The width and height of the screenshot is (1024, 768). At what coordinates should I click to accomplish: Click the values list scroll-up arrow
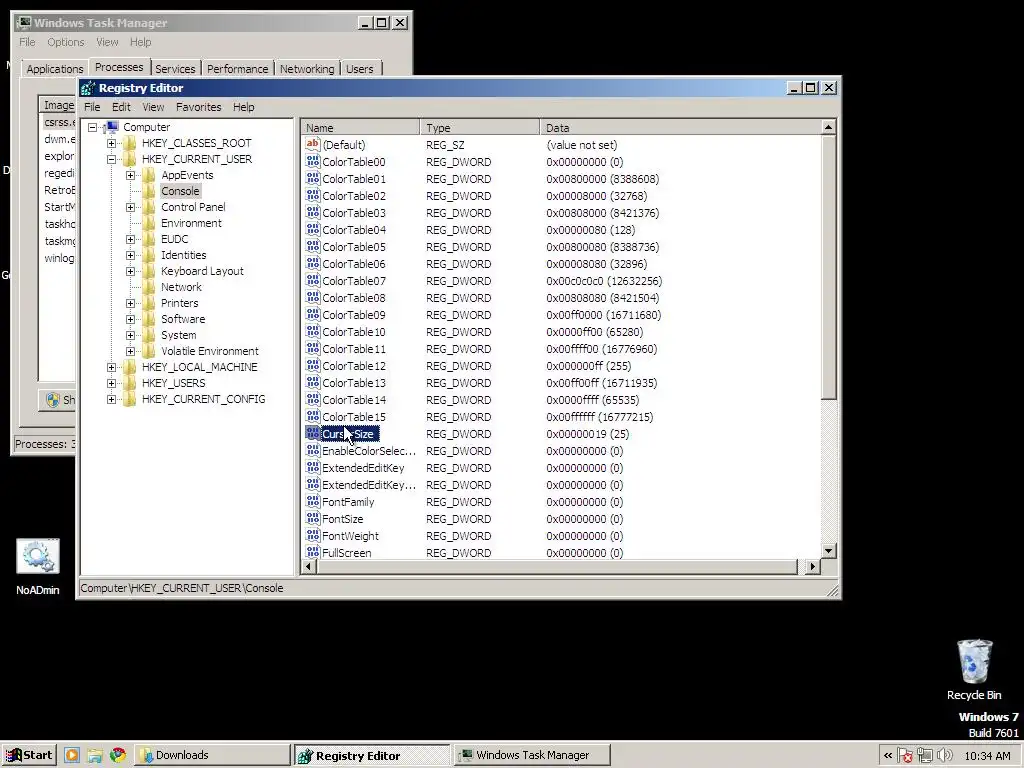pos(828,127)
